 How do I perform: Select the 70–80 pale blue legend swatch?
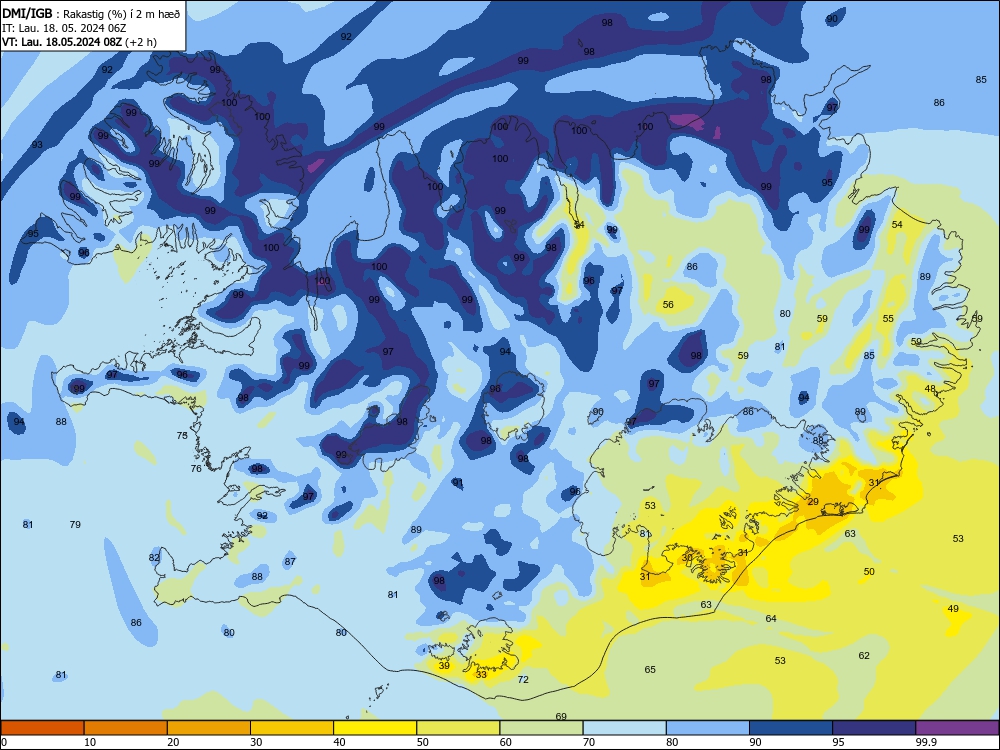624,728
